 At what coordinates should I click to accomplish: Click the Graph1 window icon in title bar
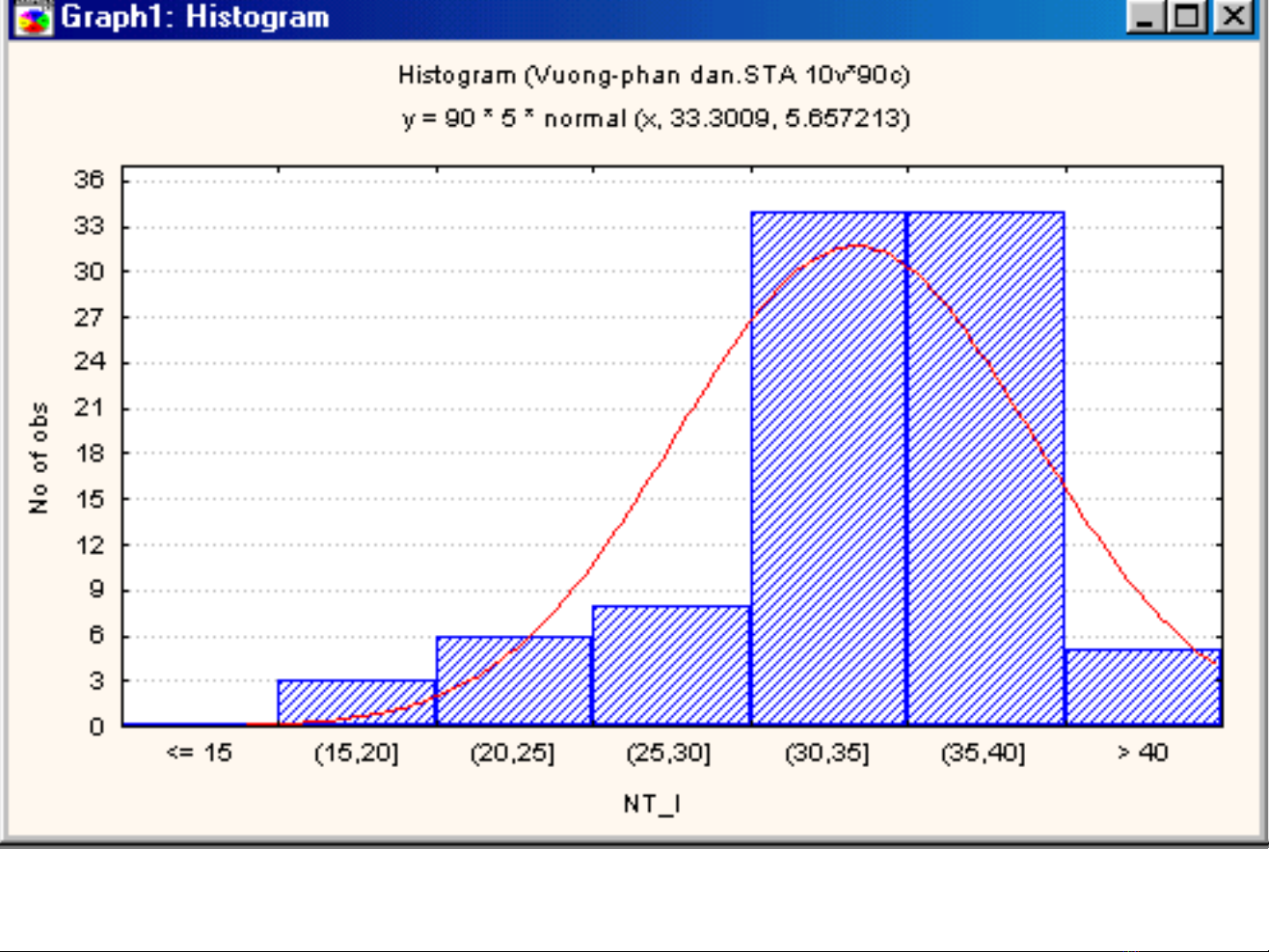[x=33, y=18]
